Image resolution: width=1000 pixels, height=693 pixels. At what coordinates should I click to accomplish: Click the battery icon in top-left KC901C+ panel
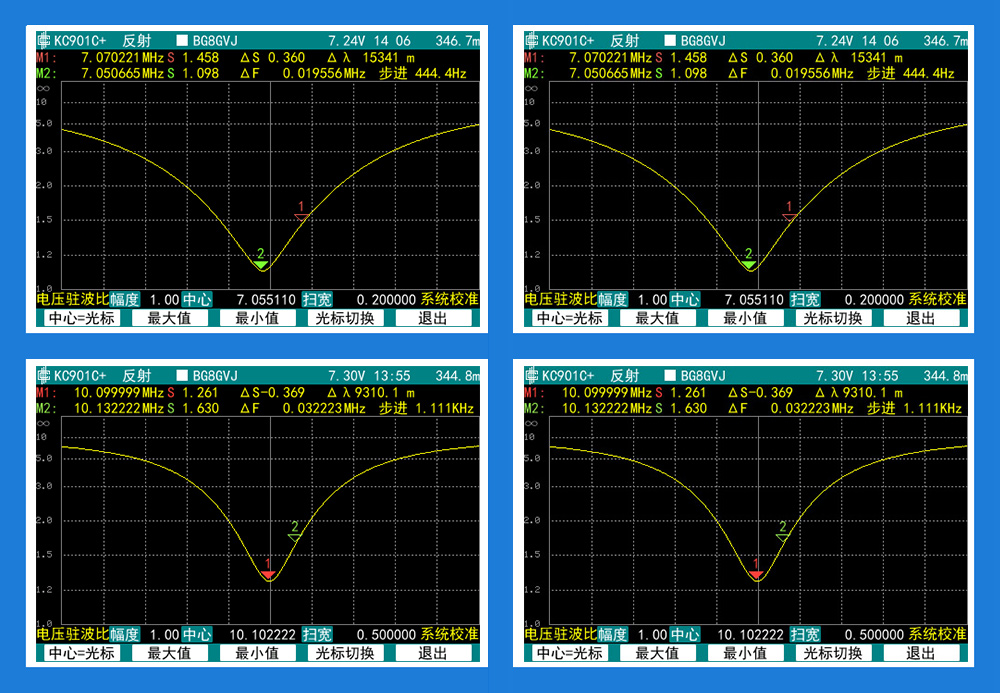pos(43,41)
